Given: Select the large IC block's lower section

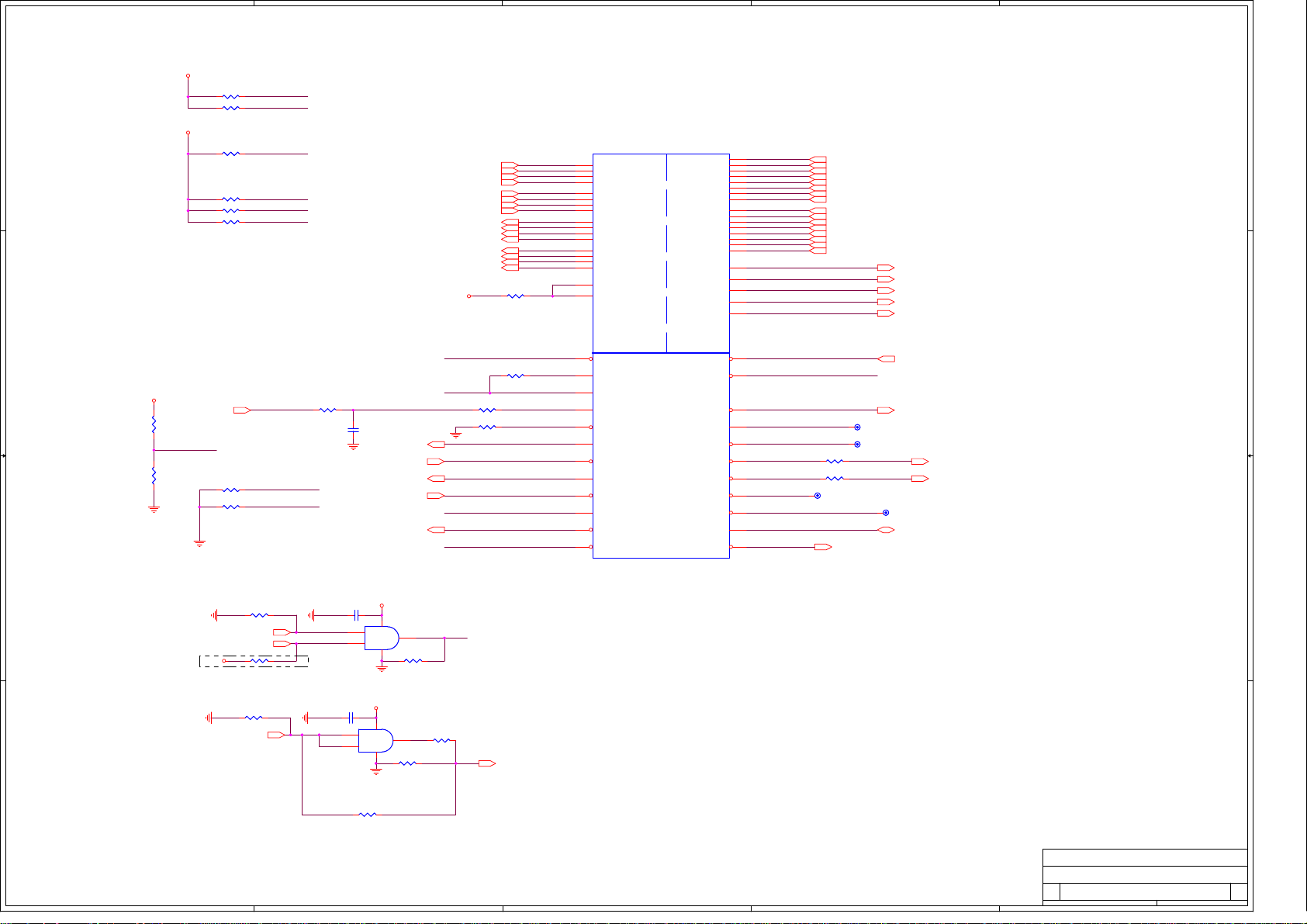Looking at the screenshot, I should tap(661, 455).
